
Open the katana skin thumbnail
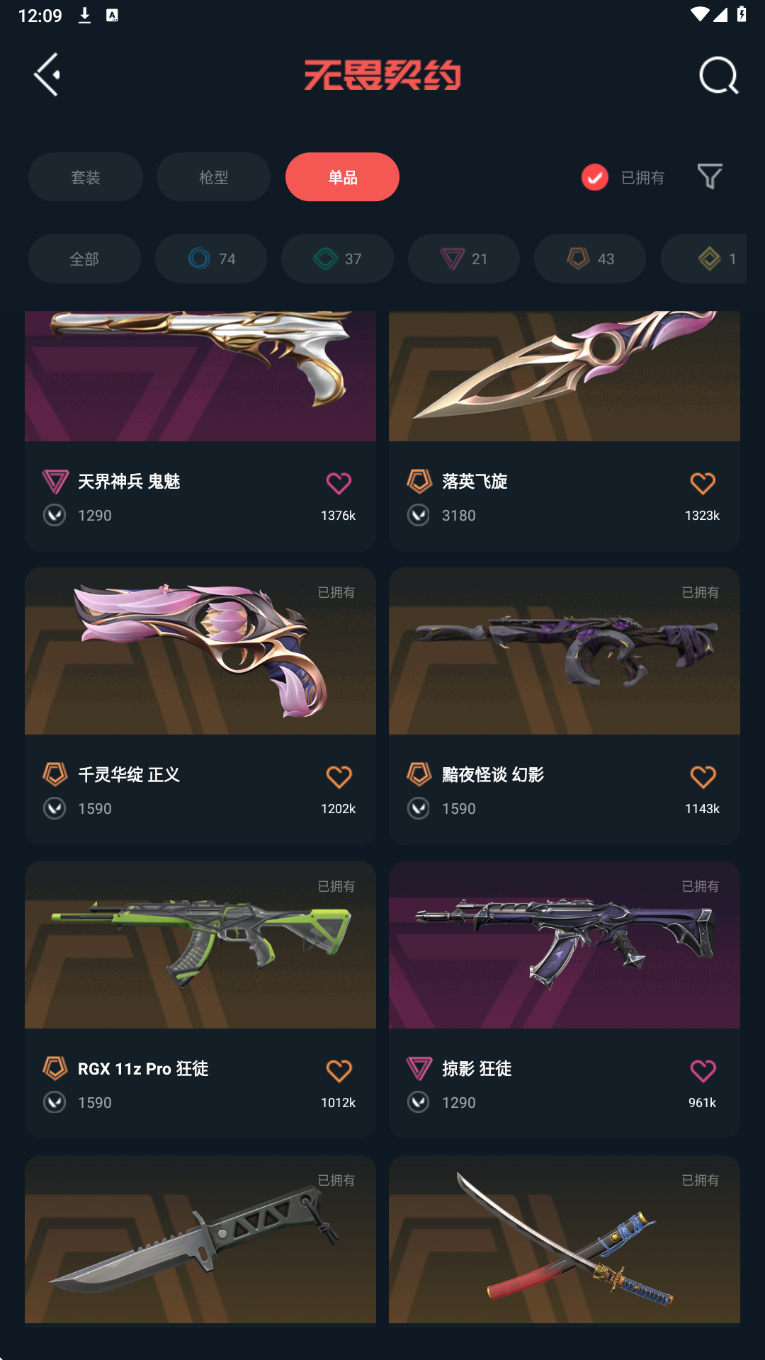[564, 1239]
